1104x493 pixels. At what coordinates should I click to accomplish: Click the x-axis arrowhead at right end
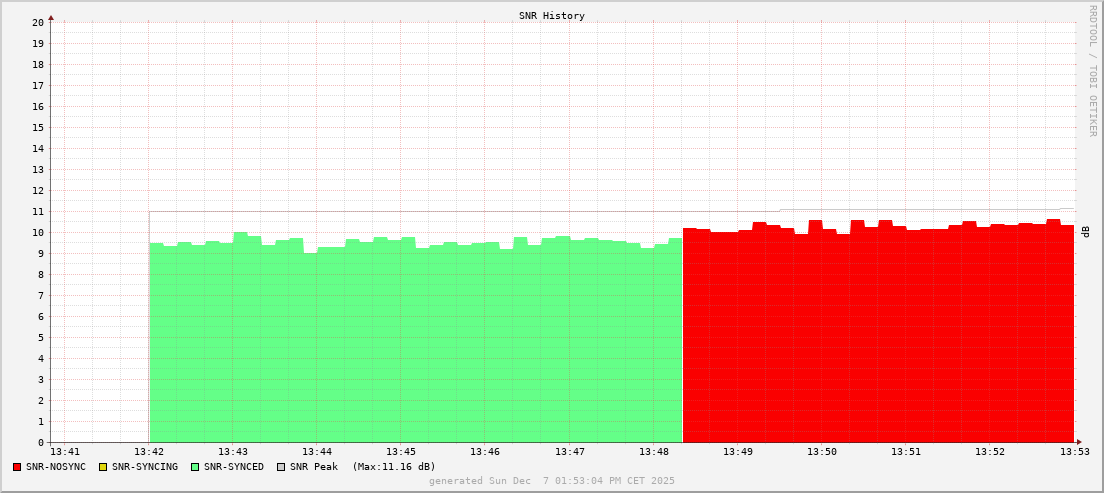click(x=1078, y=442)
